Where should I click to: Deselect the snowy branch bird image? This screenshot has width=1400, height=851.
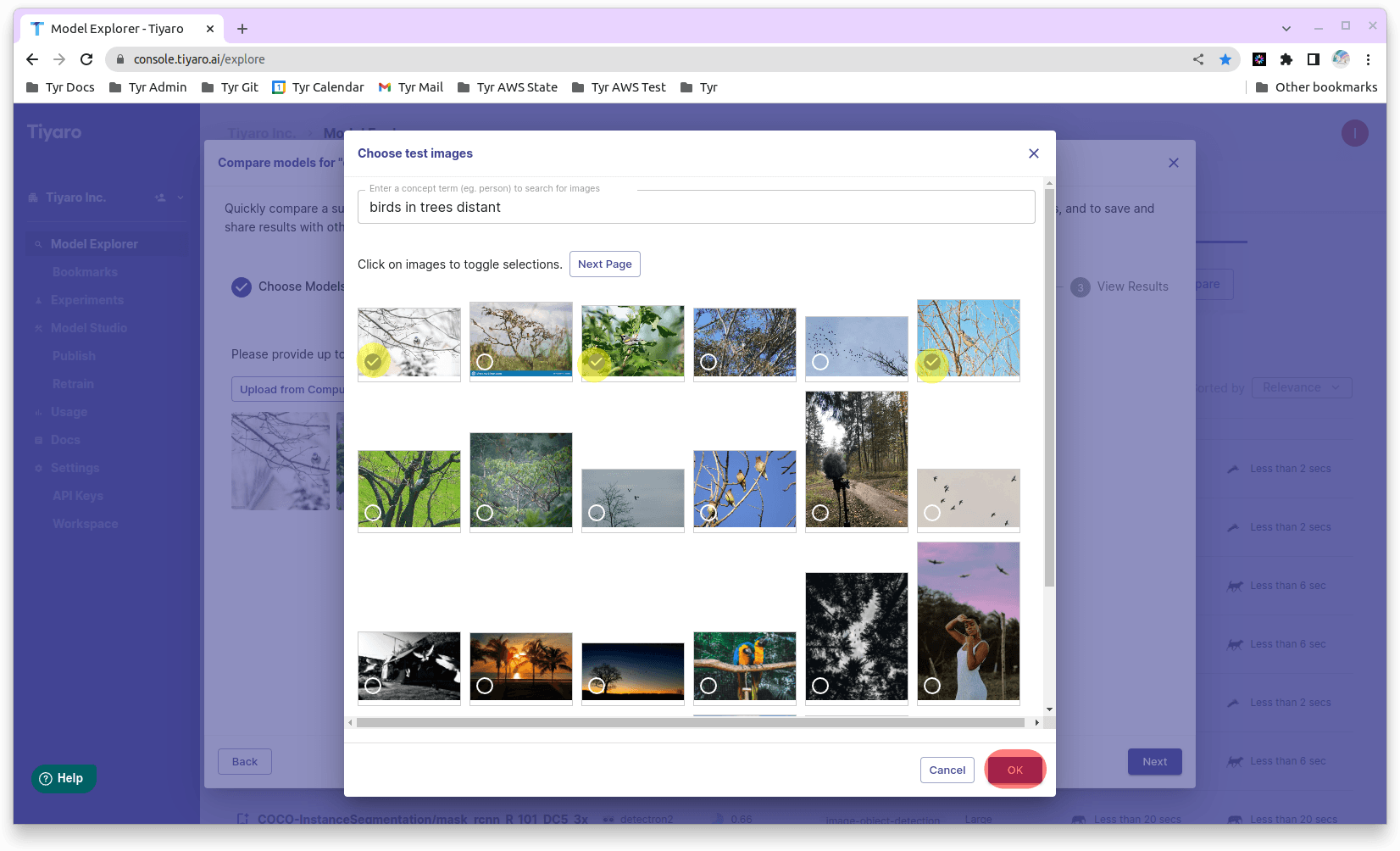pyautogui.click(x=409, y=342)
